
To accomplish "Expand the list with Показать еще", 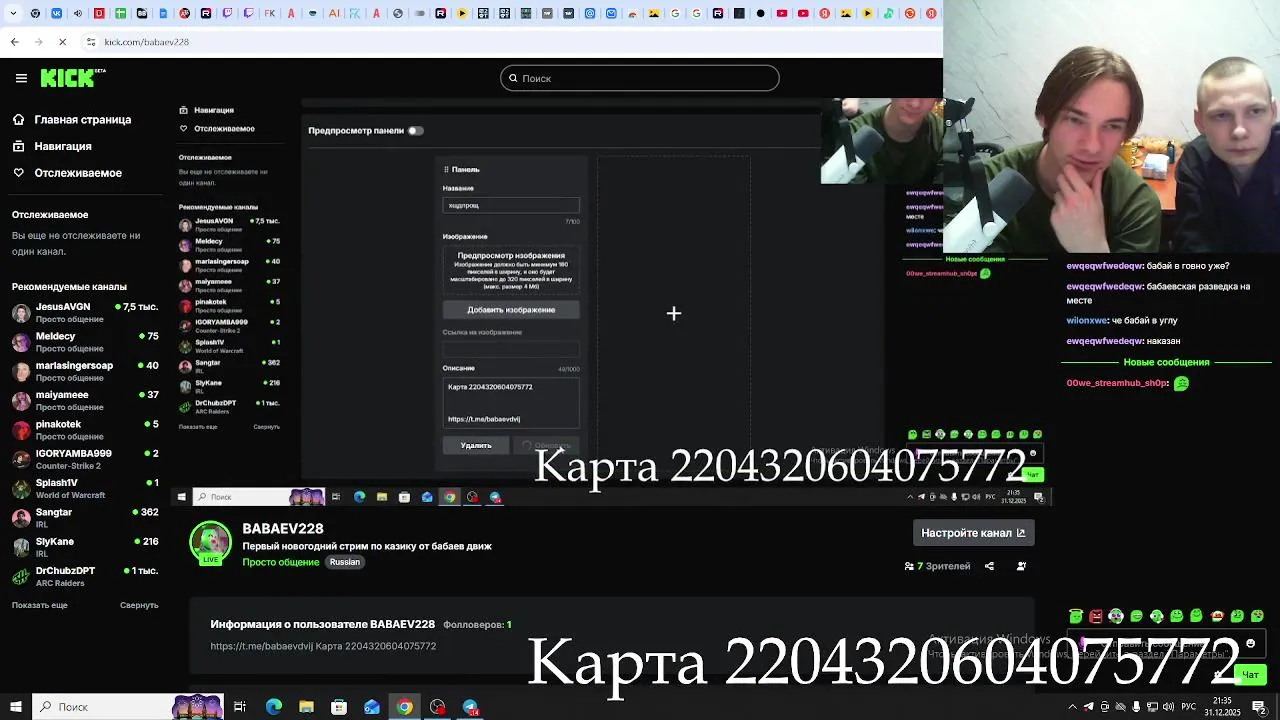I will (x=40, y=605).
